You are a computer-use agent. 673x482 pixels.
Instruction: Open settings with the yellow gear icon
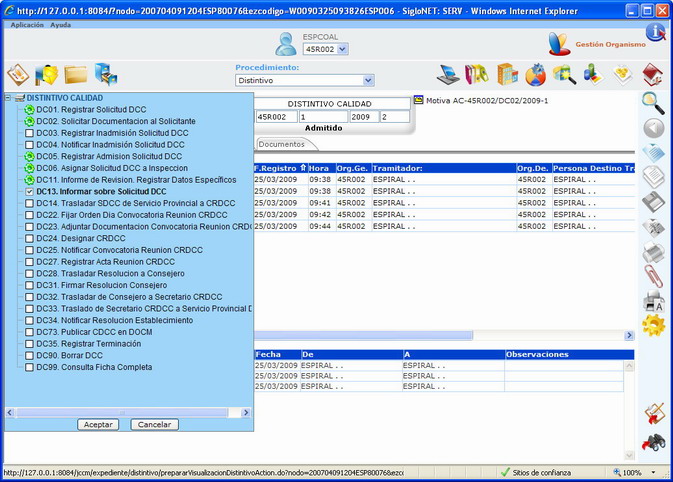coord(653,325)
